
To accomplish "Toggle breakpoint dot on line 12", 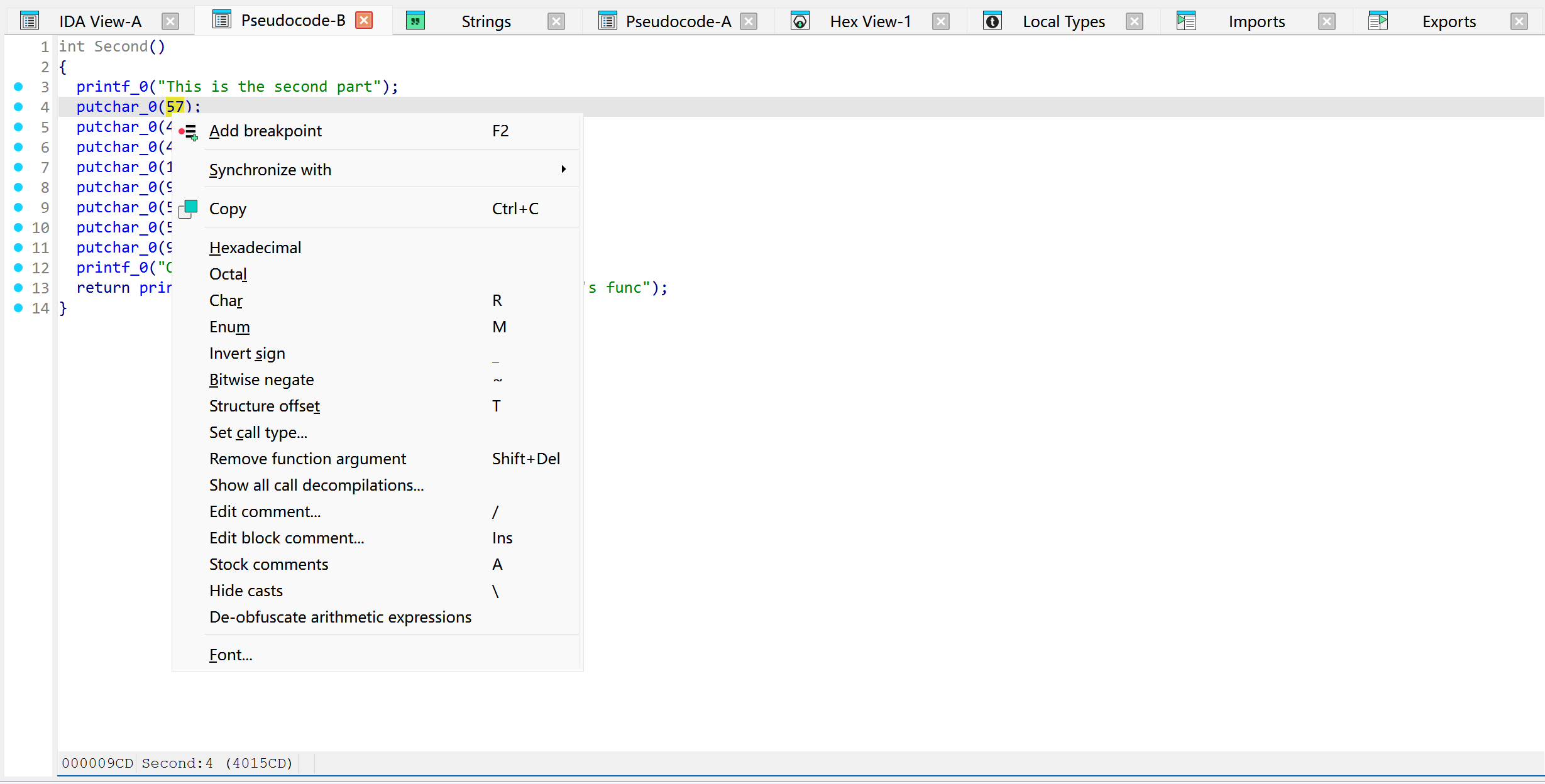I will [x=18, y=268].
